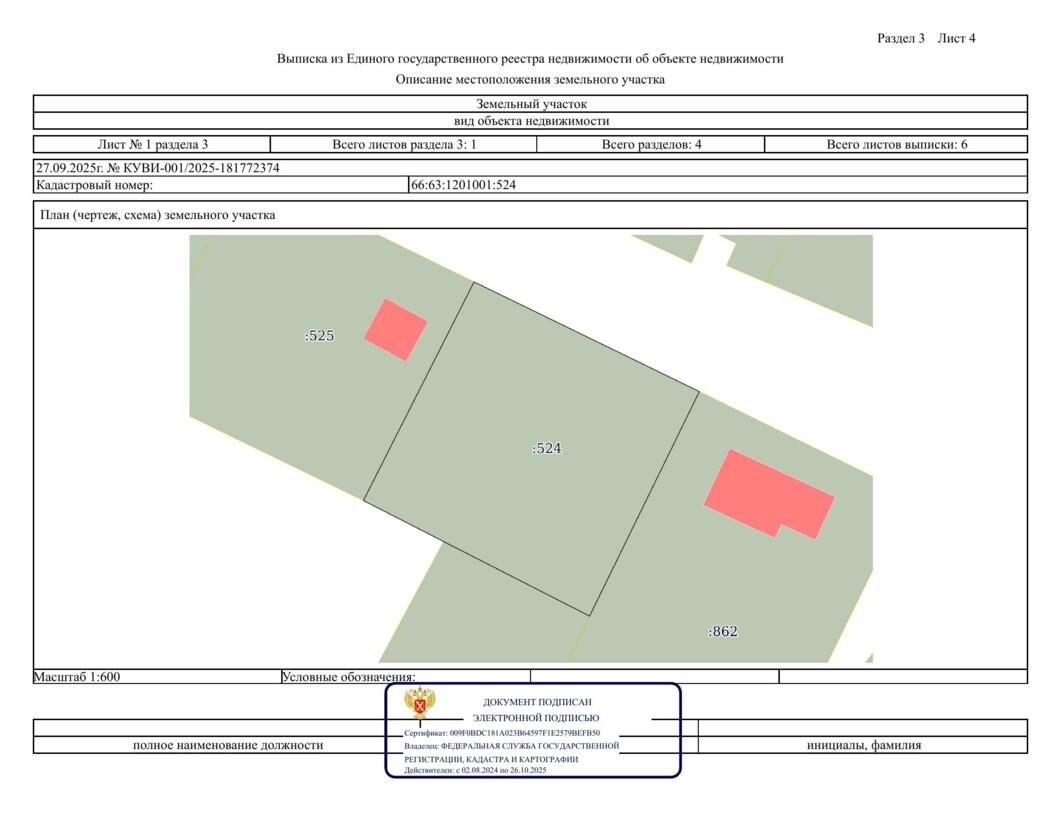Click the coat of arms emblem in signature stamp
Viewport: 1061px width, 820px height.
[419, 704]
